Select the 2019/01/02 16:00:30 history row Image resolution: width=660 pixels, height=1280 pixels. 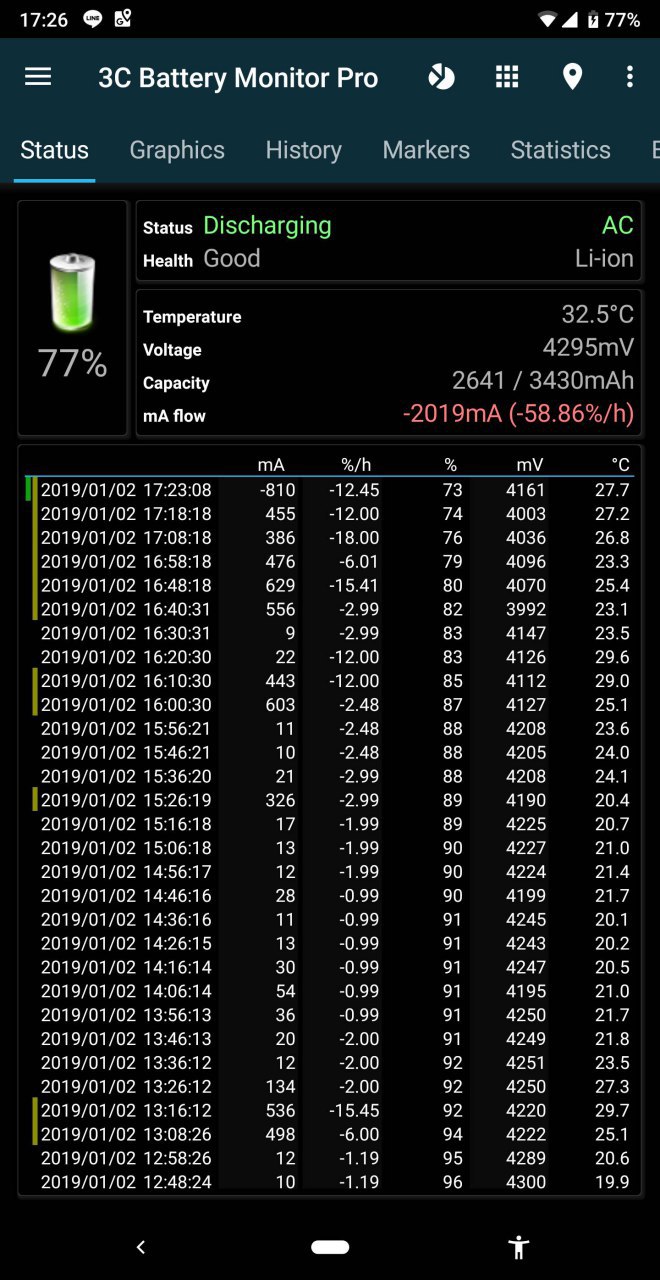[x=330, y=705]
